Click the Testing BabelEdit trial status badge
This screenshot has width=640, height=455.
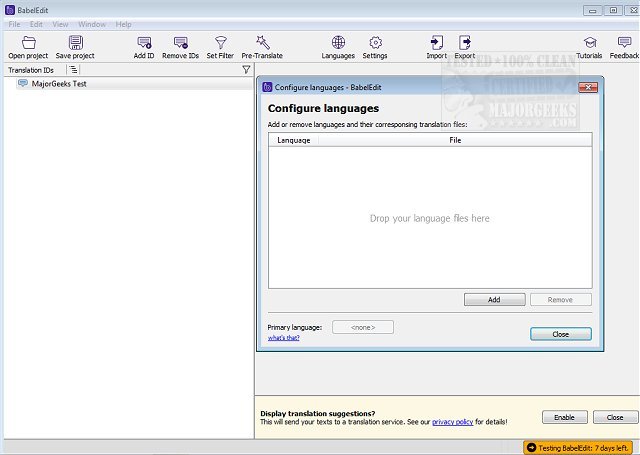pyautogui.click(x=580, y=446)
